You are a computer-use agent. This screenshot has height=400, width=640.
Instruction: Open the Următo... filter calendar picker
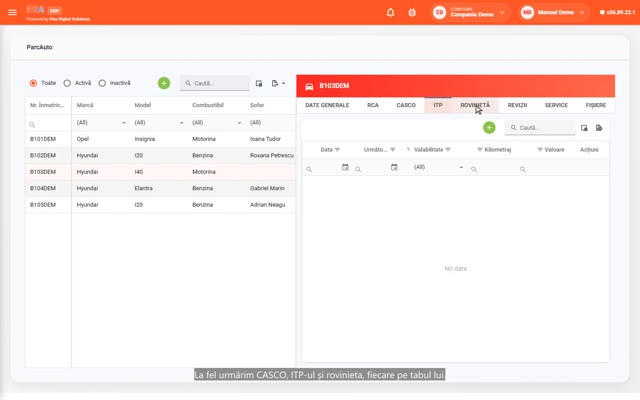pyautogui.click(x=394, y=167)
